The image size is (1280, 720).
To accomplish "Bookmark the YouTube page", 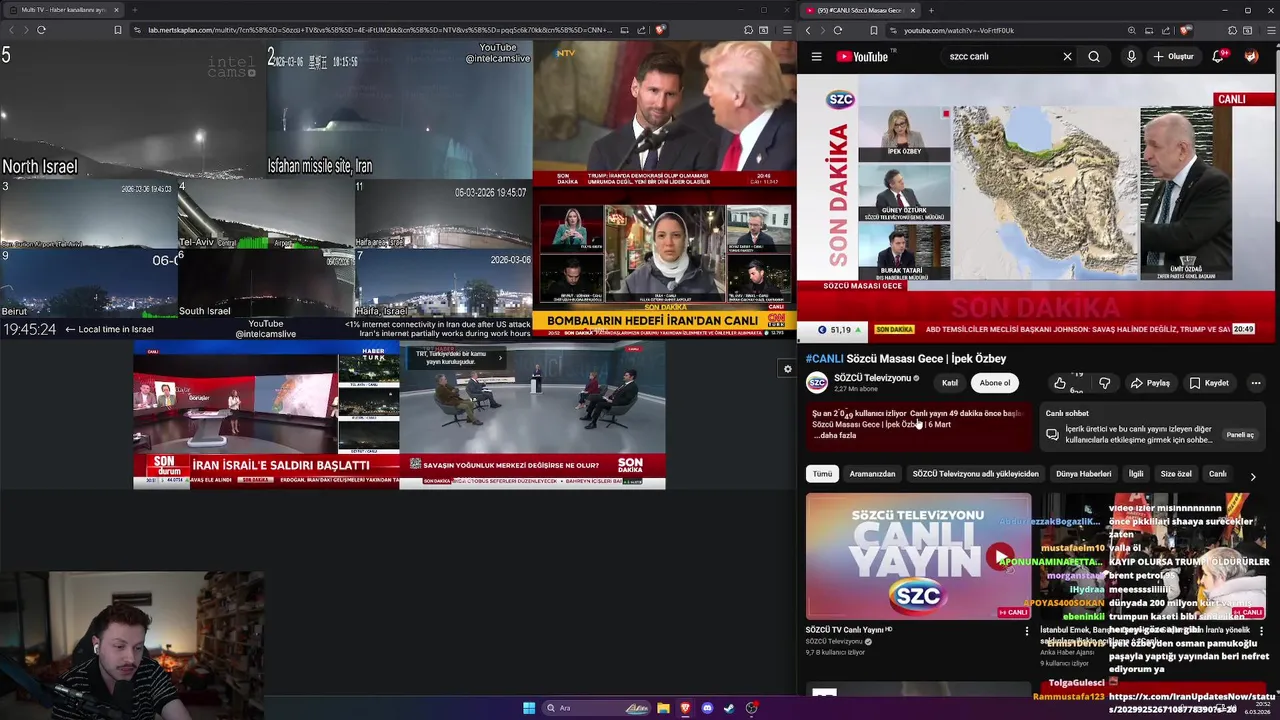I will coord(873,30).
